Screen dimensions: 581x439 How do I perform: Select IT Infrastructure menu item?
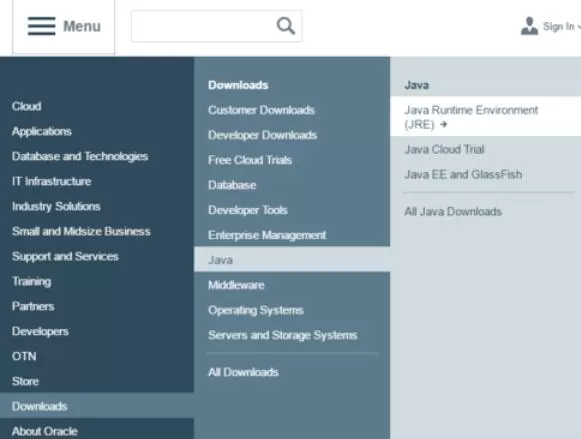pos(52,181)
